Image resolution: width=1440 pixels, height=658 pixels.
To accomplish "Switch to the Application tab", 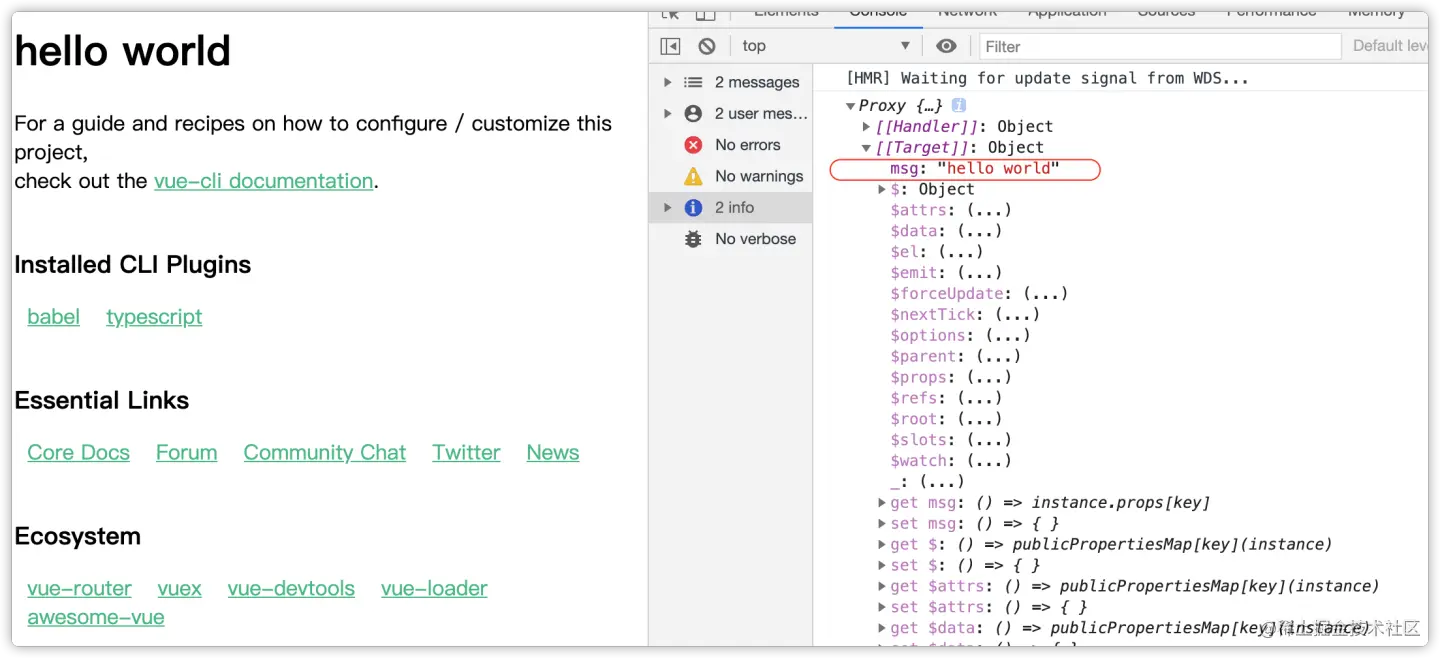I will coord(1067,14).
